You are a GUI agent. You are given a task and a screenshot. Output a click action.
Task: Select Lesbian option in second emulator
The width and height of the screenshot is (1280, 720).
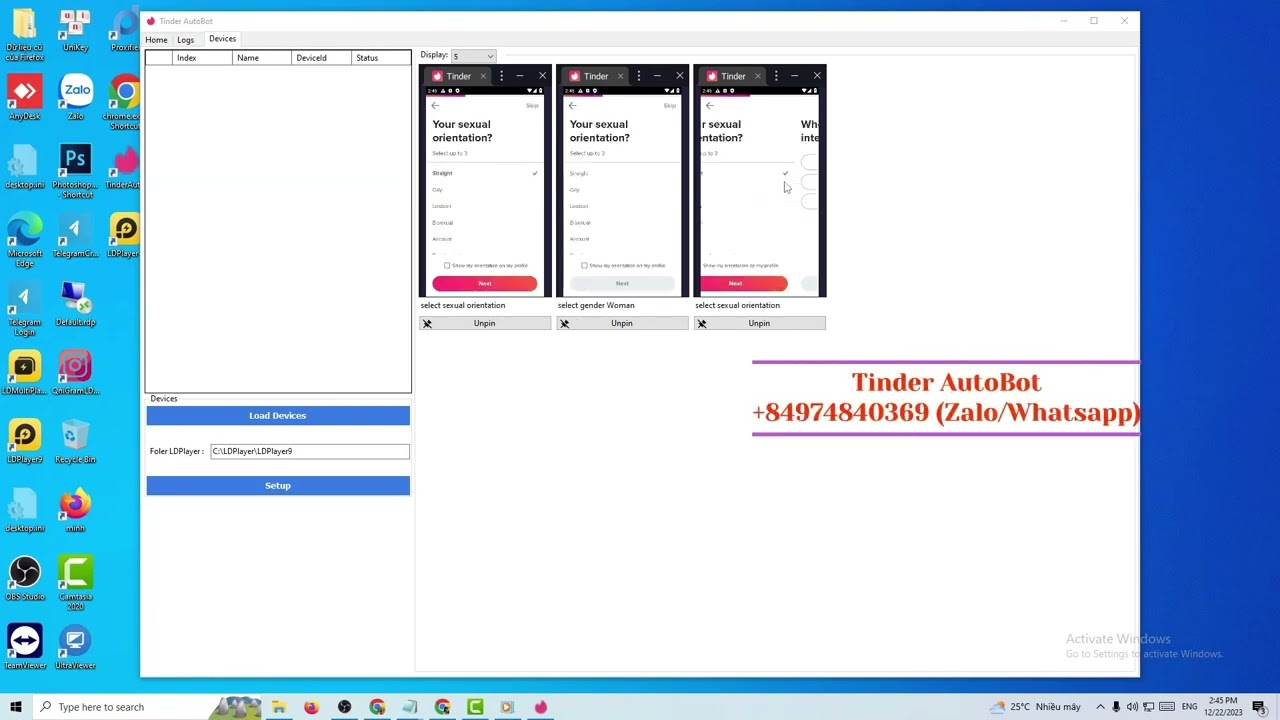(579, 206)
